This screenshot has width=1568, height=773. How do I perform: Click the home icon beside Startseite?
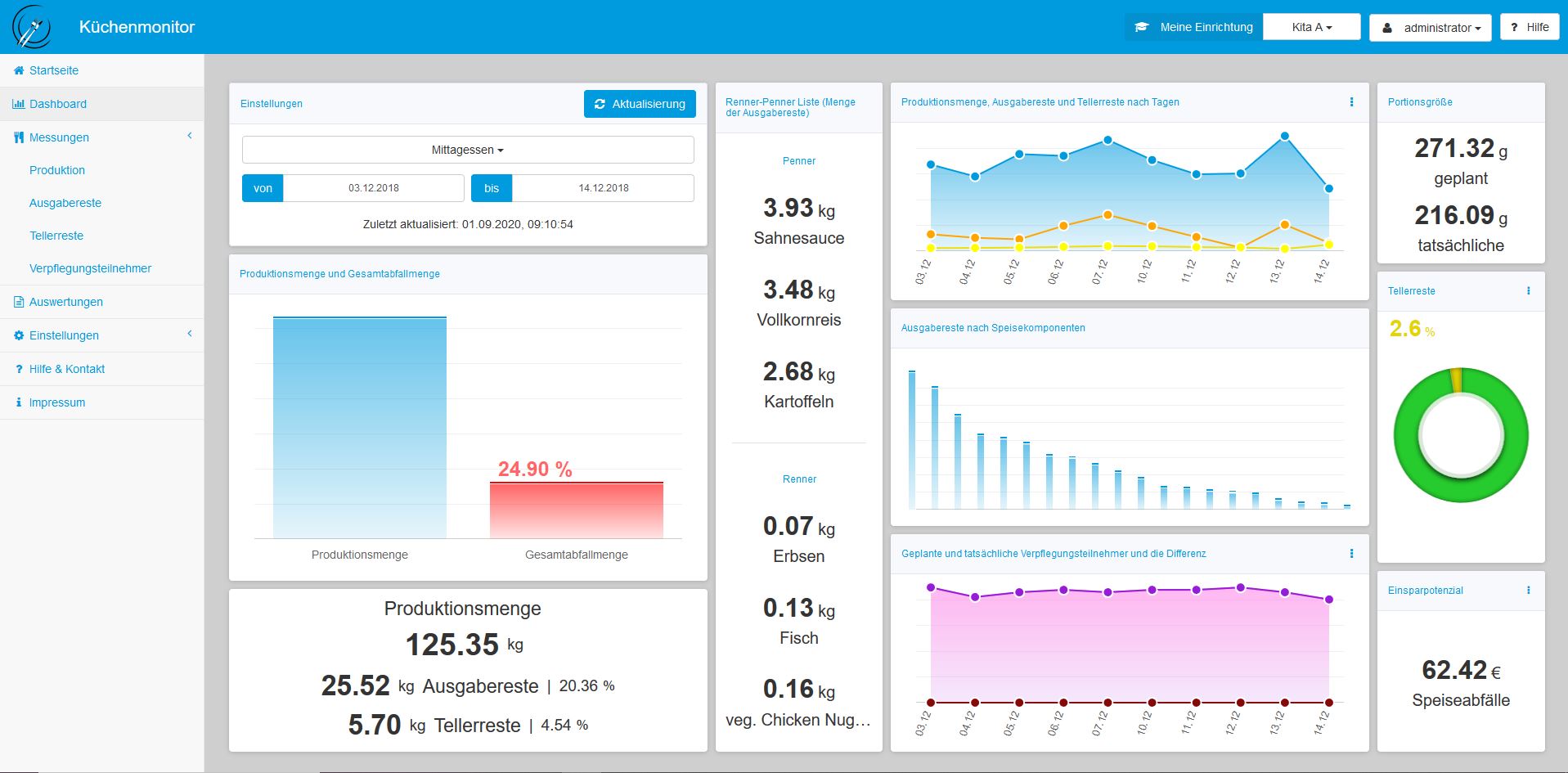pyautogui.click(x=19, y=70)
